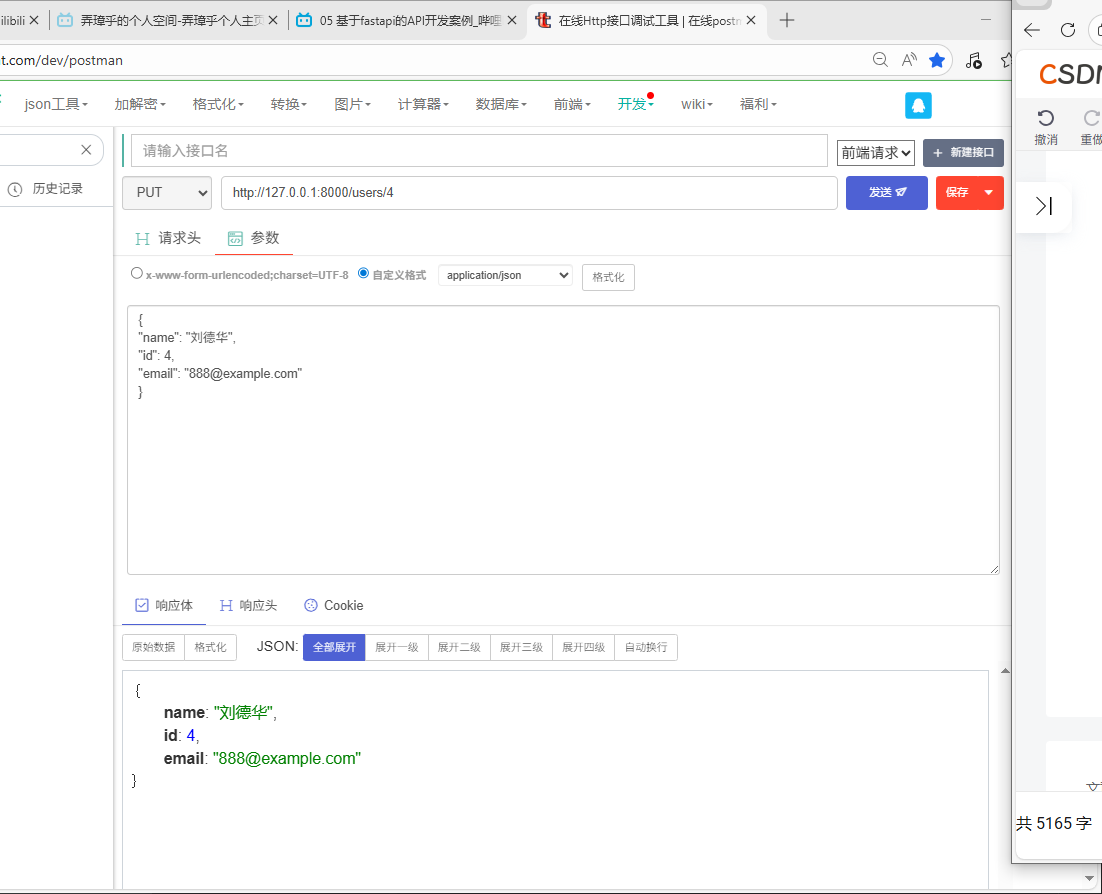The image size is (1102, 894).
Task: Open the application/json content type dropdown
Action: coord(505,276)
